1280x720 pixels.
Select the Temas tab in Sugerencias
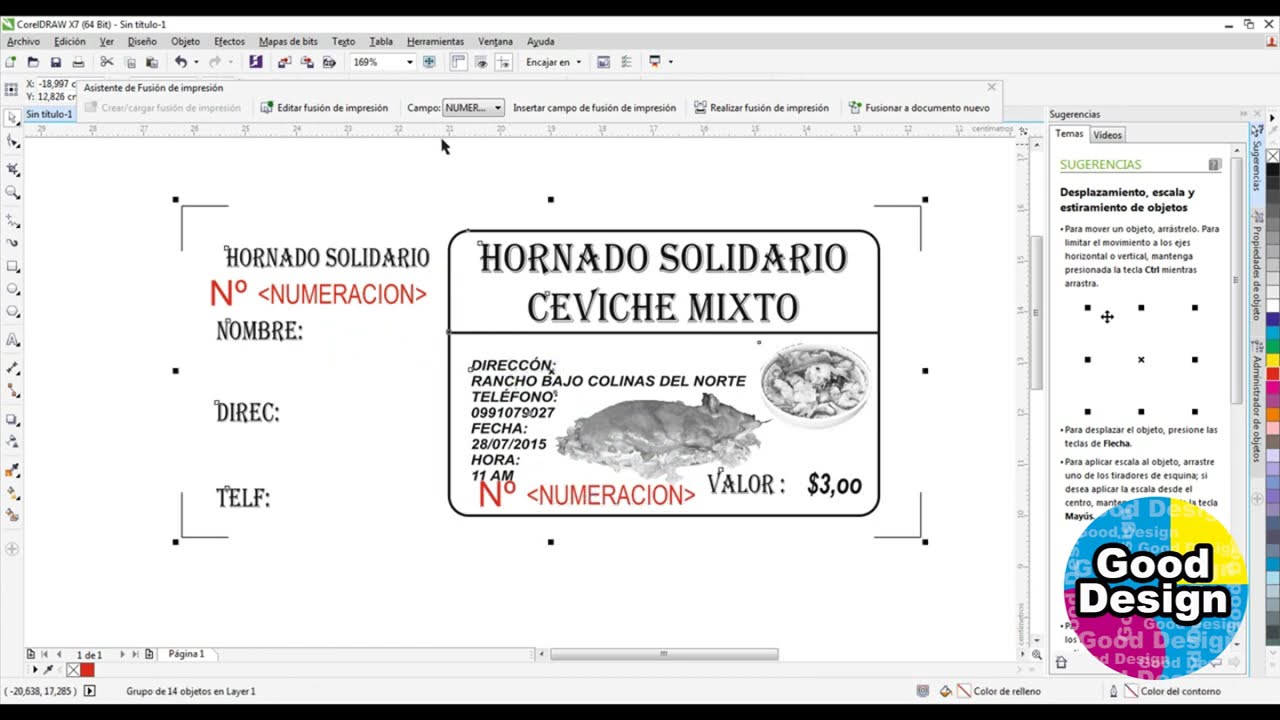coord(1069,134)
